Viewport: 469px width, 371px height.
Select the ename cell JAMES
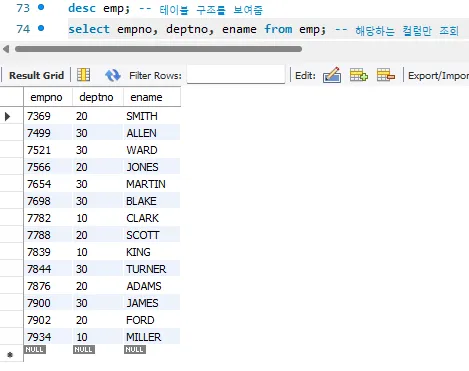coord(152,303)
